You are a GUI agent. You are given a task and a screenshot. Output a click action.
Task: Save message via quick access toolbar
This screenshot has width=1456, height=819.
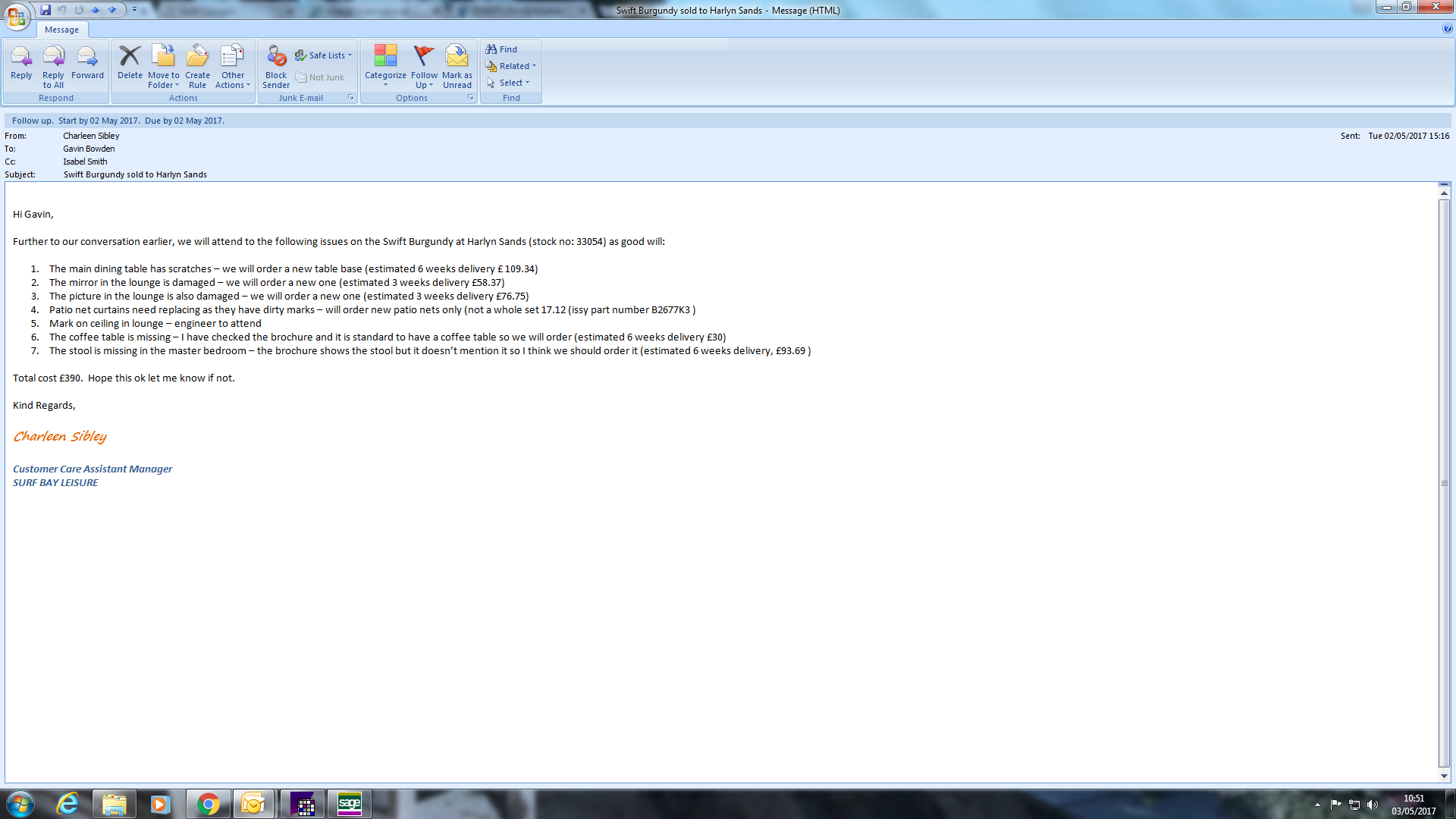[x=45, y=10]
